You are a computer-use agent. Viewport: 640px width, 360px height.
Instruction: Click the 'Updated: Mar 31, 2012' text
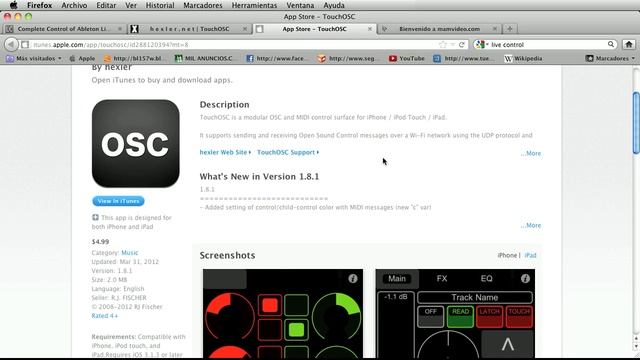click(125, 262)
